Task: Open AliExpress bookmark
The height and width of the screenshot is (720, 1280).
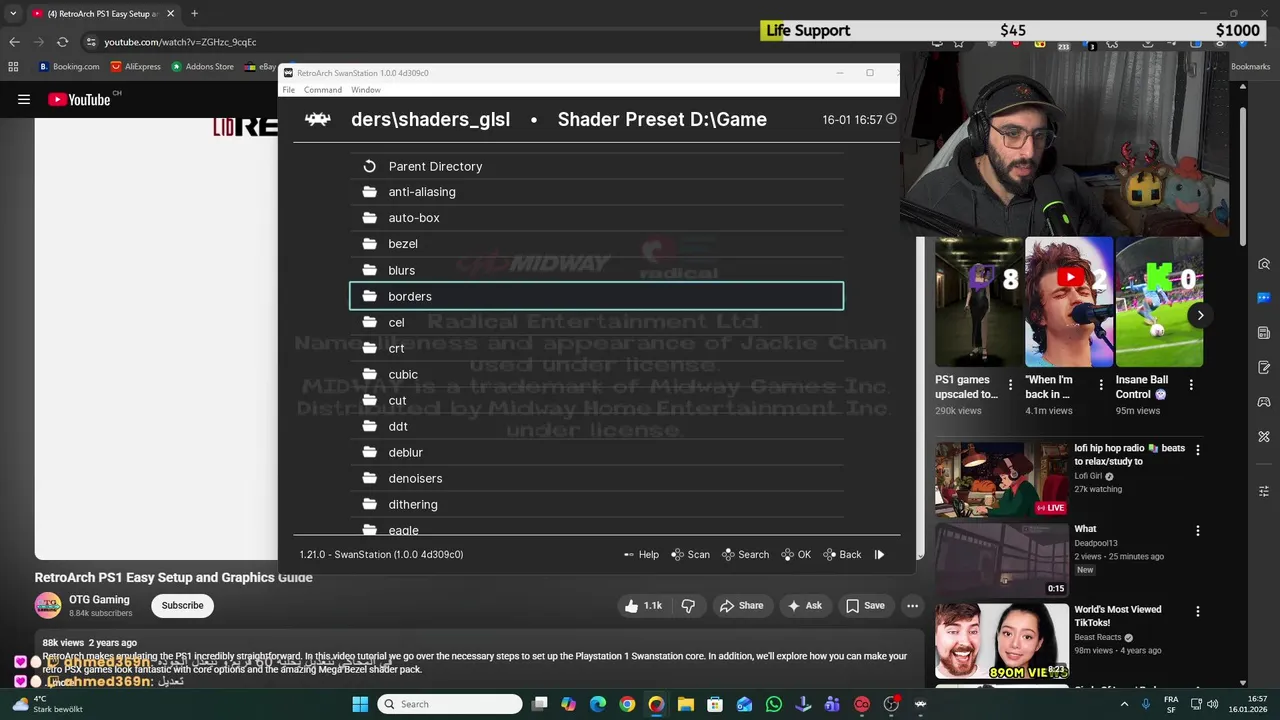Action: click(x=136, y=67)
